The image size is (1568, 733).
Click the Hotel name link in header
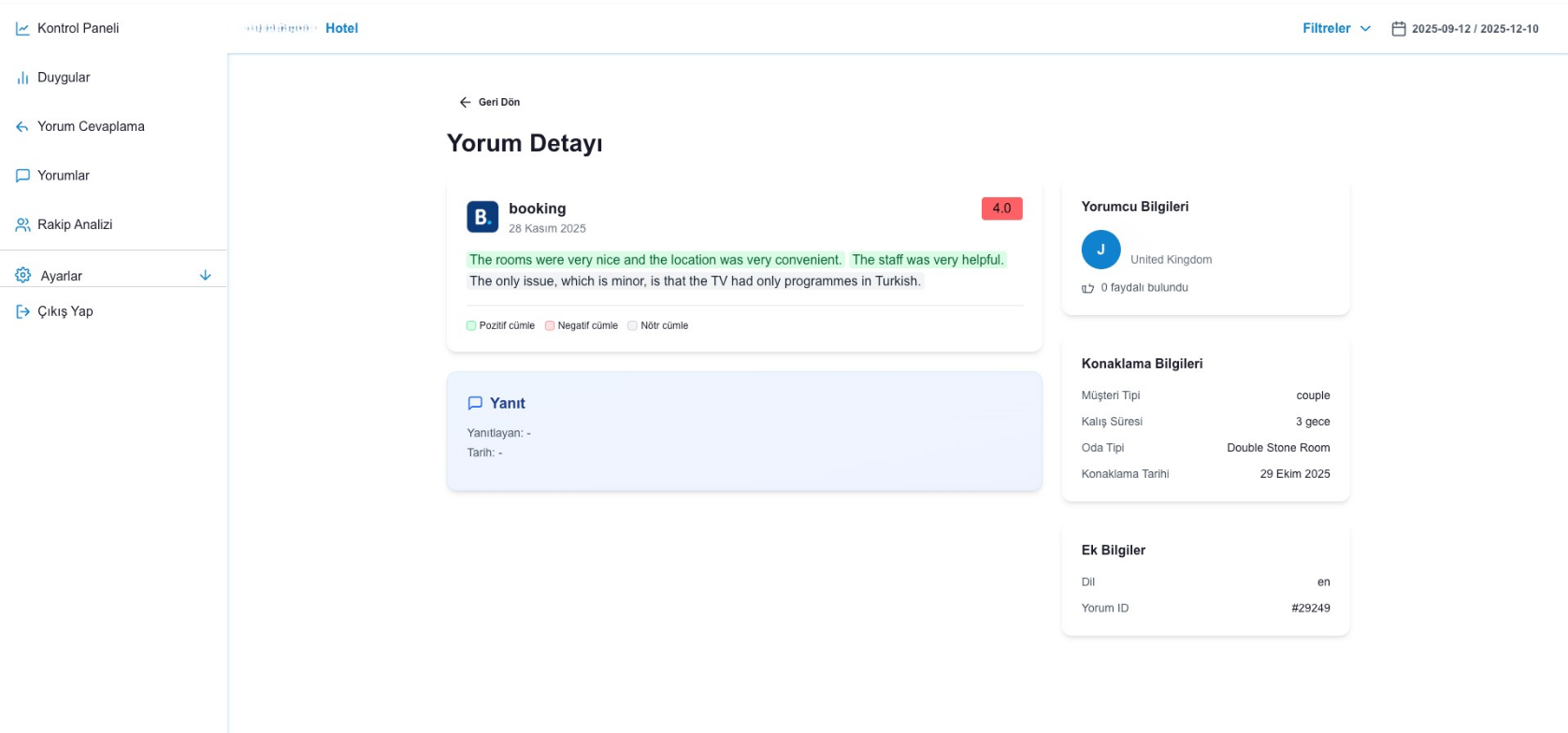[x=341, y=28]
